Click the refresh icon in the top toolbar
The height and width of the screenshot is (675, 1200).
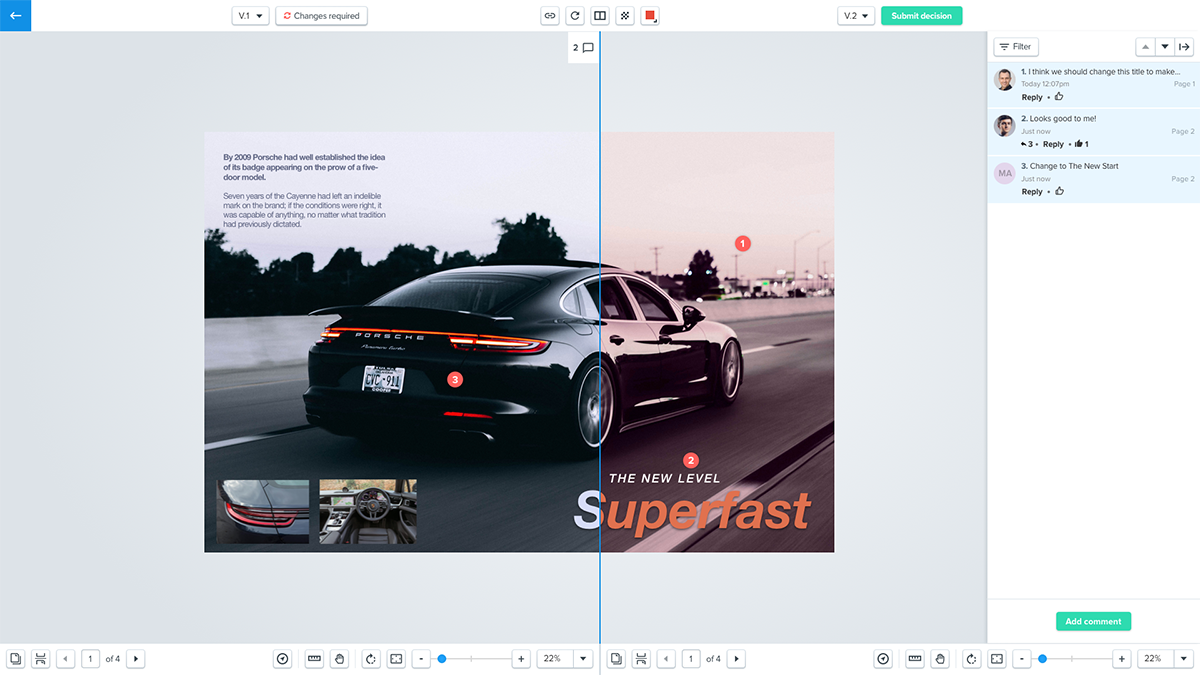(x=575, y=16)
